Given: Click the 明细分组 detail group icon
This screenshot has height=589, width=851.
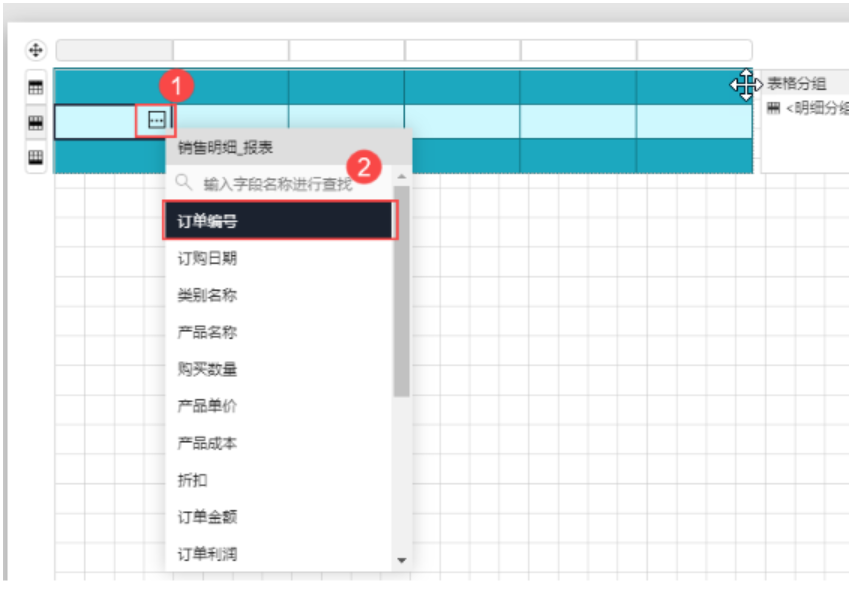Looking at the screenshot, I should coord(773,108).
